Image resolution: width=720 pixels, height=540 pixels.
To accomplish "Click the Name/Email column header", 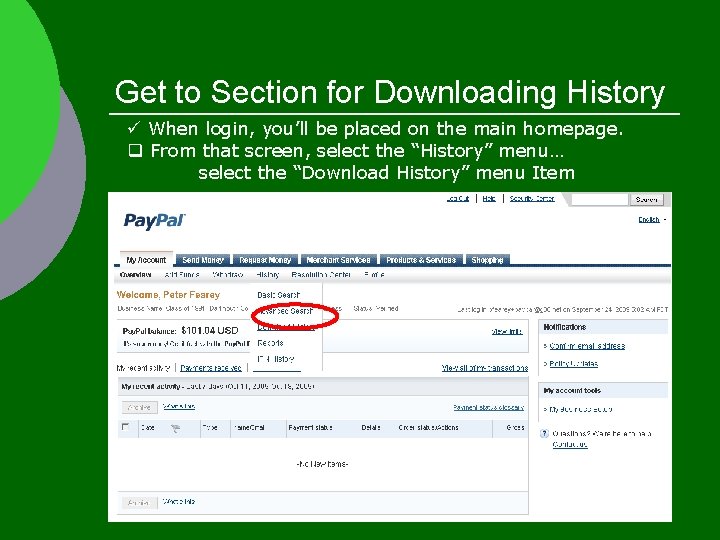I will click(x=249, y=428).
